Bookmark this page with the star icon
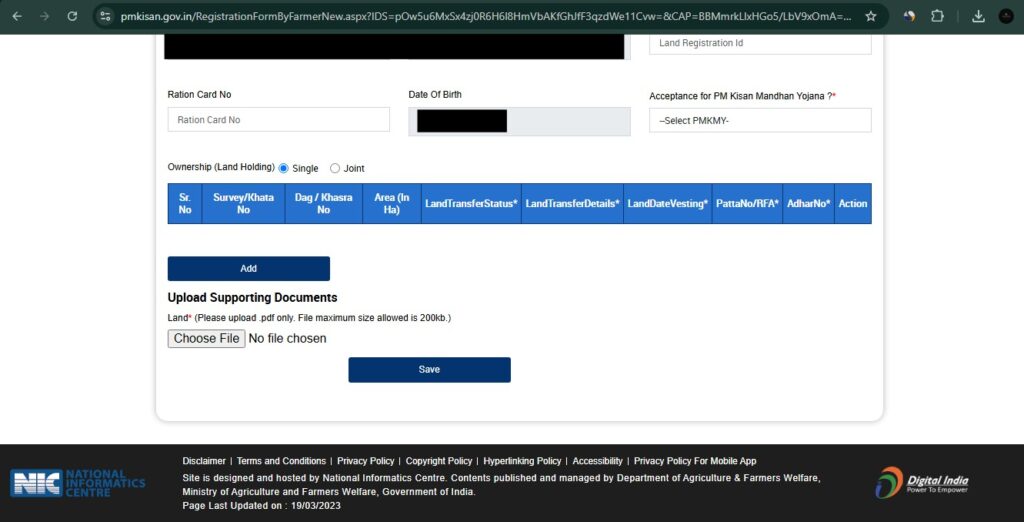Image resolution: width=1024 pixels, height=522 pixels. point(871,16)
